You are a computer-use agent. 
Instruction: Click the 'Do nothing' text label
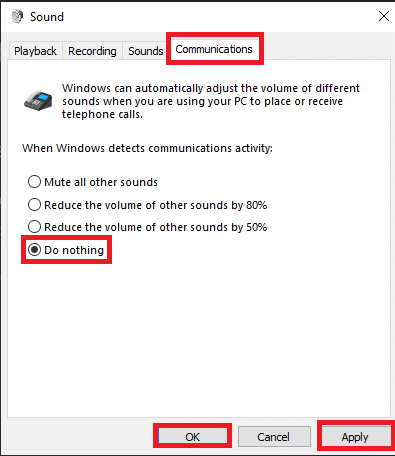click(74, 250)
